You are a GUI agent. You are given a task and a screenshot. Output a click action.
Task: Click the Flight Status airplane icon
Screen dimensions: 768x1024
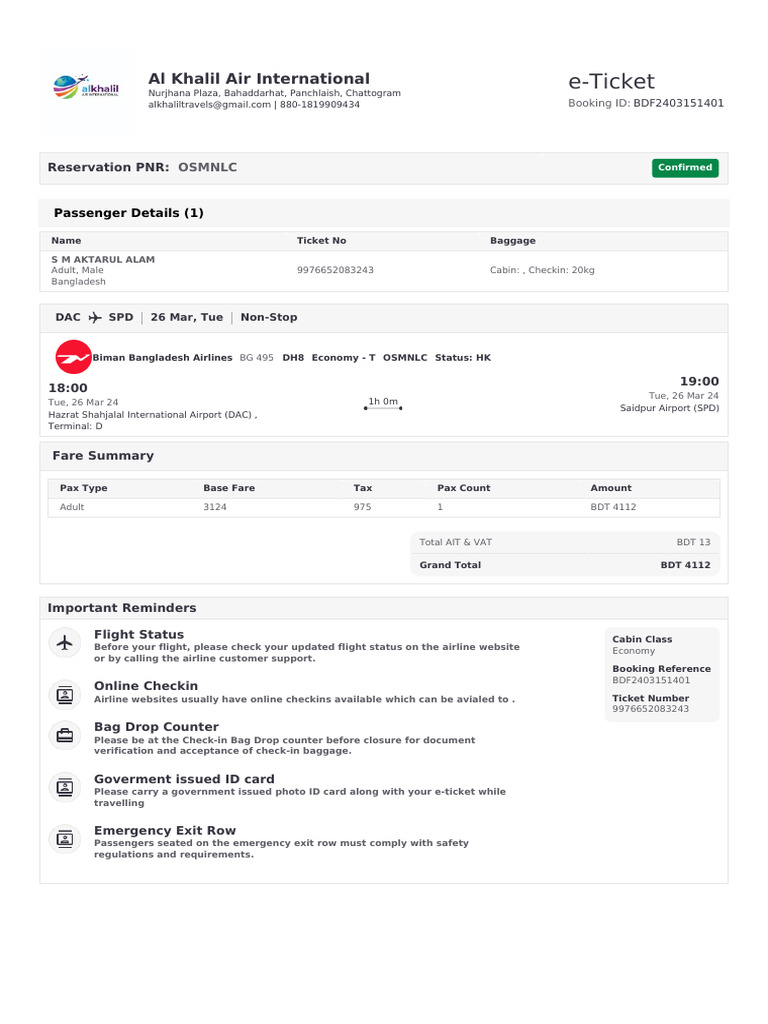pos(65,643)
